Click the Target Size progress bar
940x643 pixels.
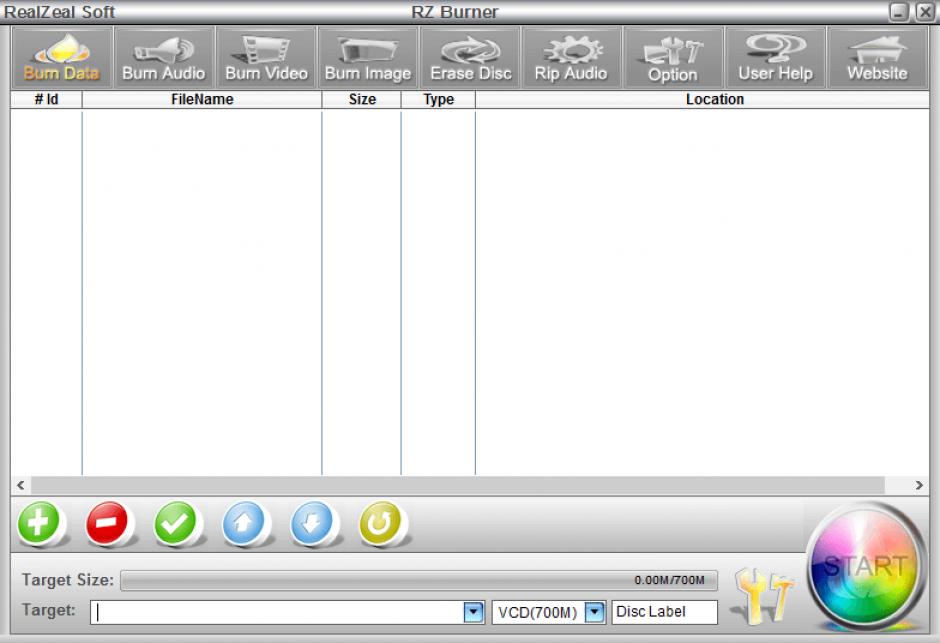[419, 580]
